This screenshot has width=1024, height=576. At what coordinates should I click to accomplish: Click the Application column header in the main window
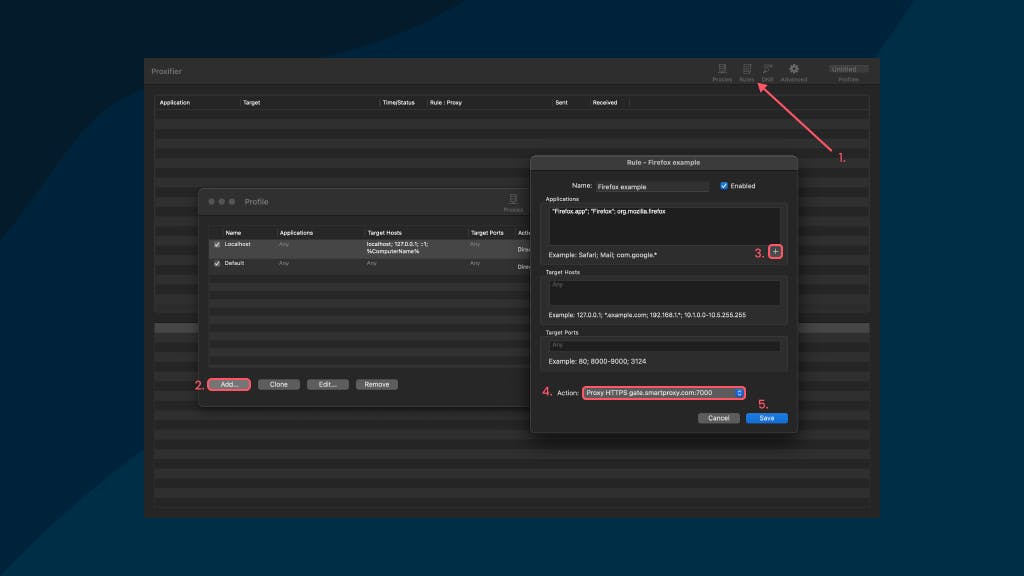[x=174, y=103]
